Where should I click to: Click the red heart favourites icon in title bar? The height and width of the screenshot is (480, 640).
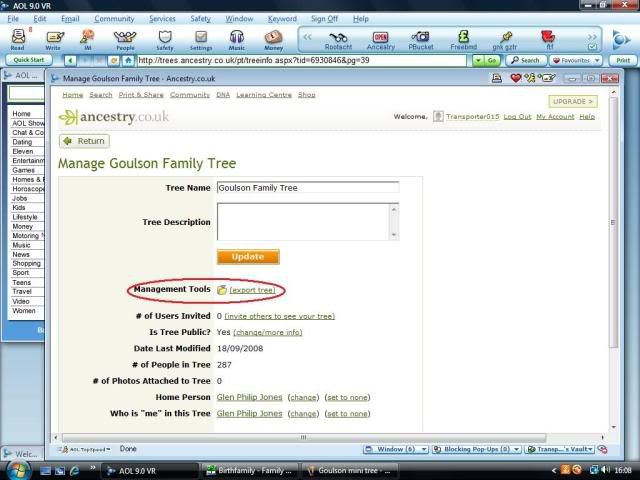[516, 78]
